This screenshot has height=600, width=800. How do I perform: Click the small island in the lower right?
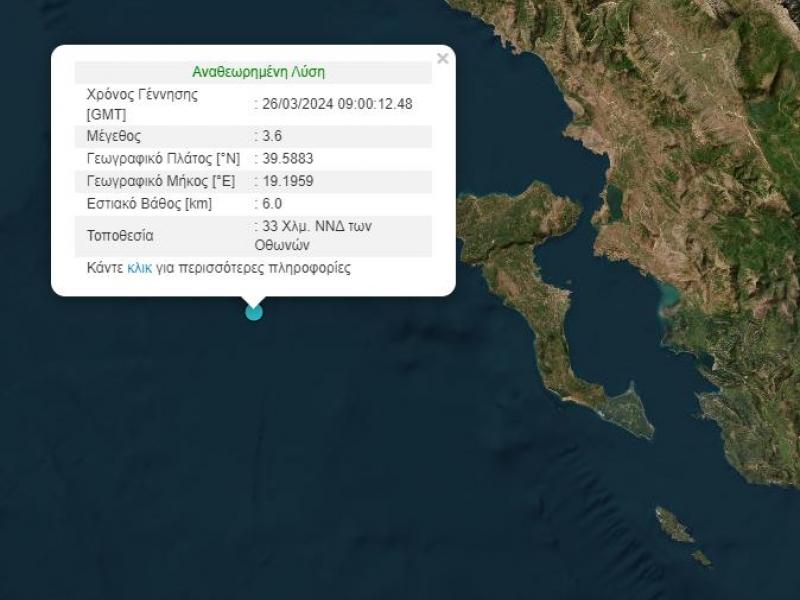tap(672, 524)
